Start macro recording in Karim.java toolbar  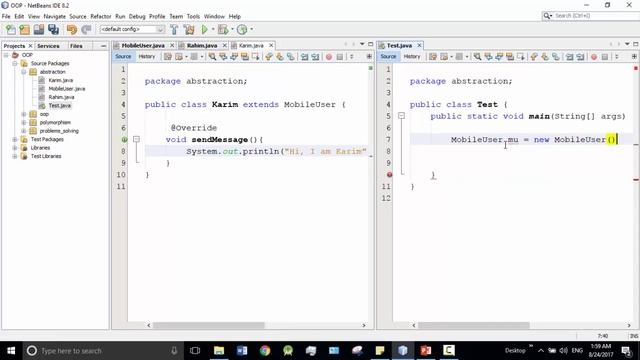329,57
